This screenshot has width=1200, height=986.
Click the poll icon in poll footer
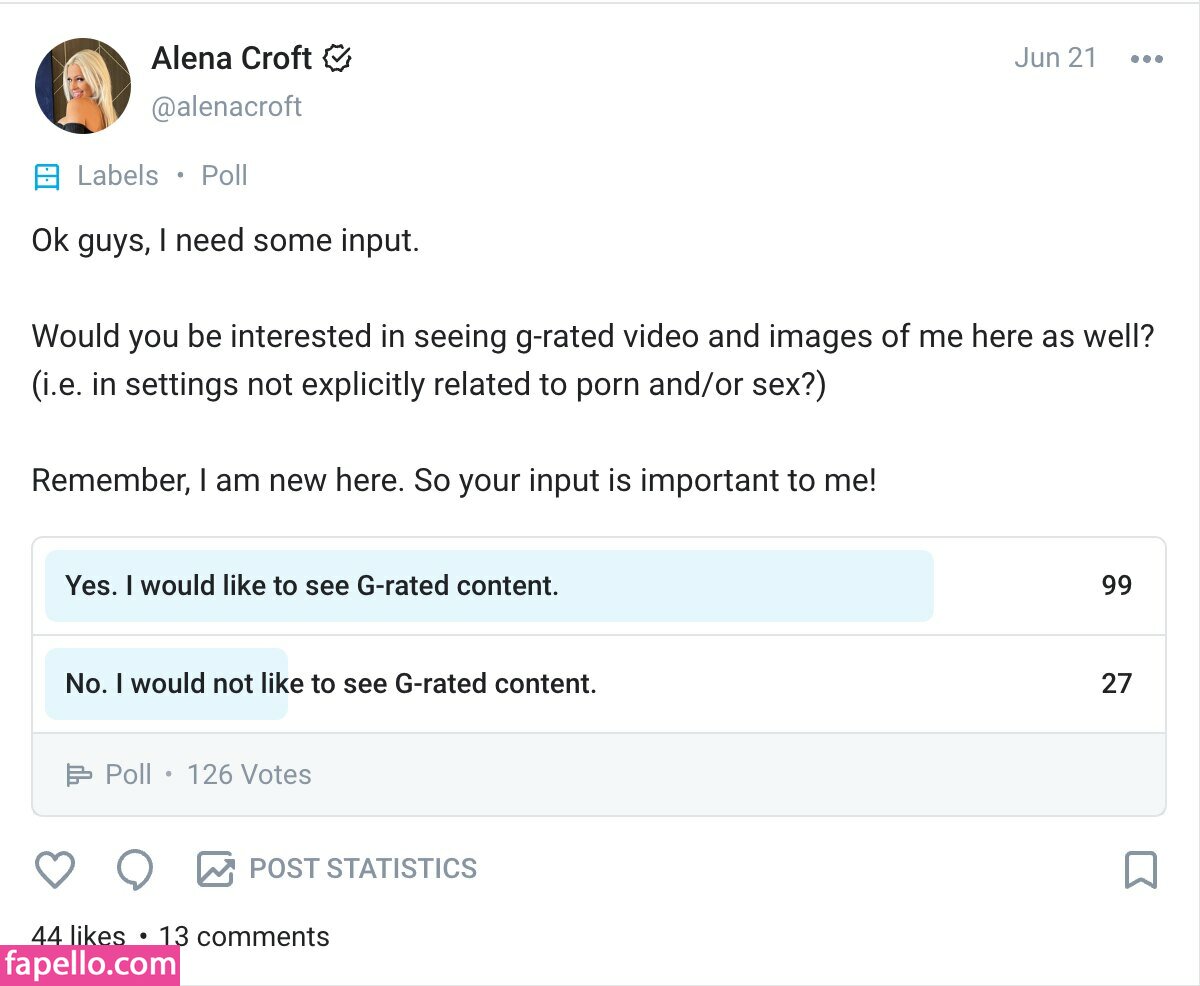pyautogui.click(x=78, y=775)
